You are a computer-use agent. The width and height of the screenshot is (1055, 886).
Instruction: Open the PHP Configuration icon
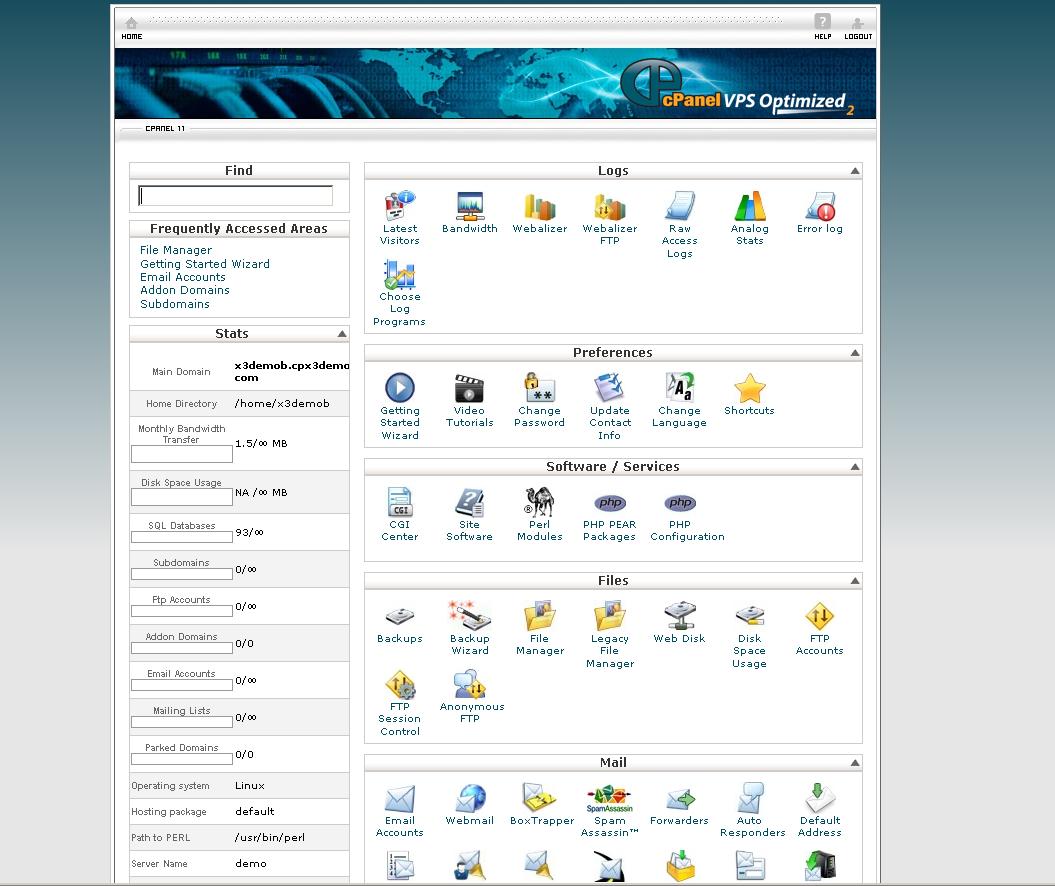tap(680, 503)
